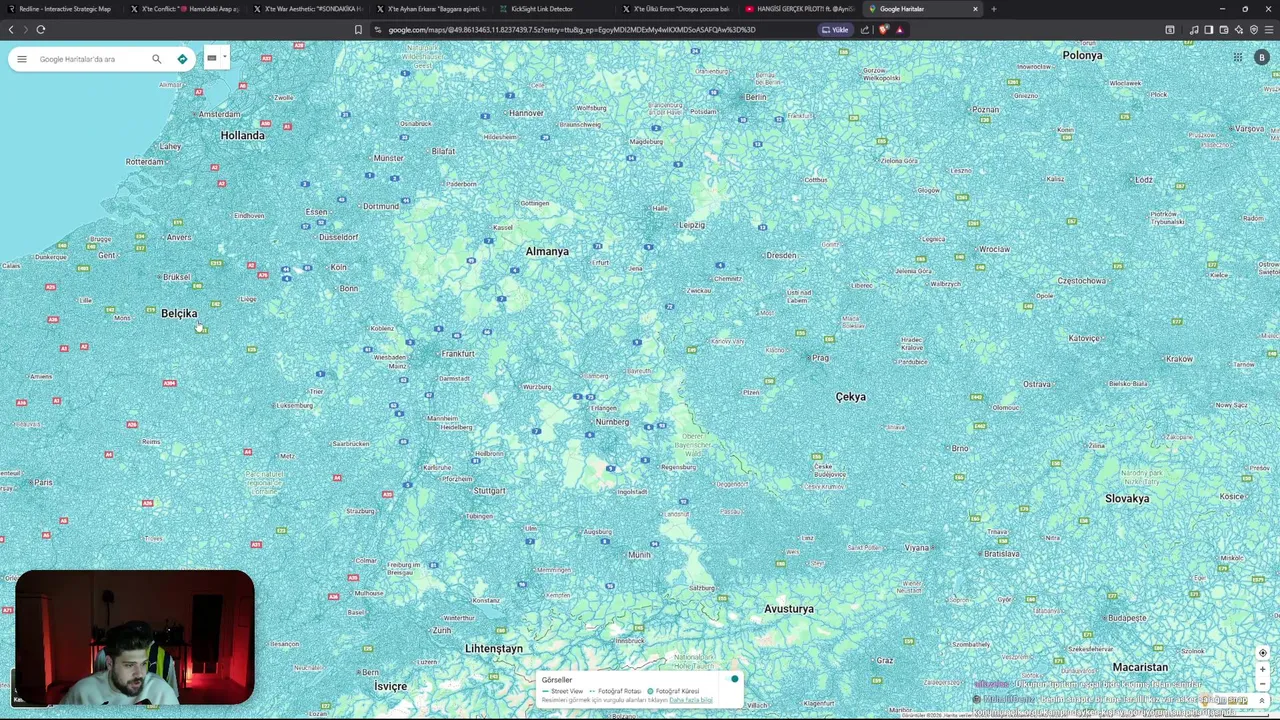Switch to the HANGİSİ GERÇEK PİLOT YouTube tab
This screenshot has height=720, width=1280.
click(800, 9)
